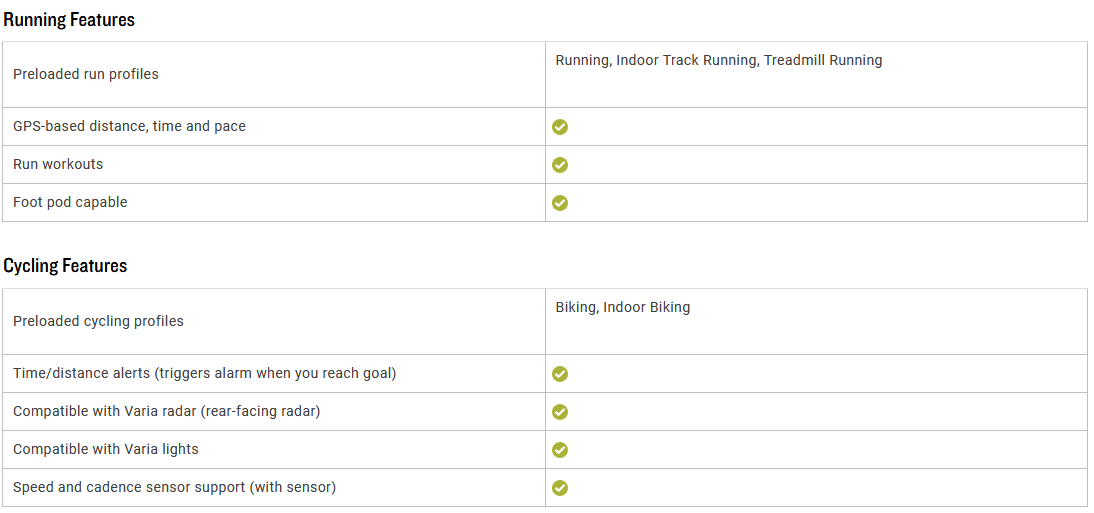The width and height of the screenshot is (1094, 513).
Task: Click the Biking, Indoor Biking text
Action: point(623,307)
